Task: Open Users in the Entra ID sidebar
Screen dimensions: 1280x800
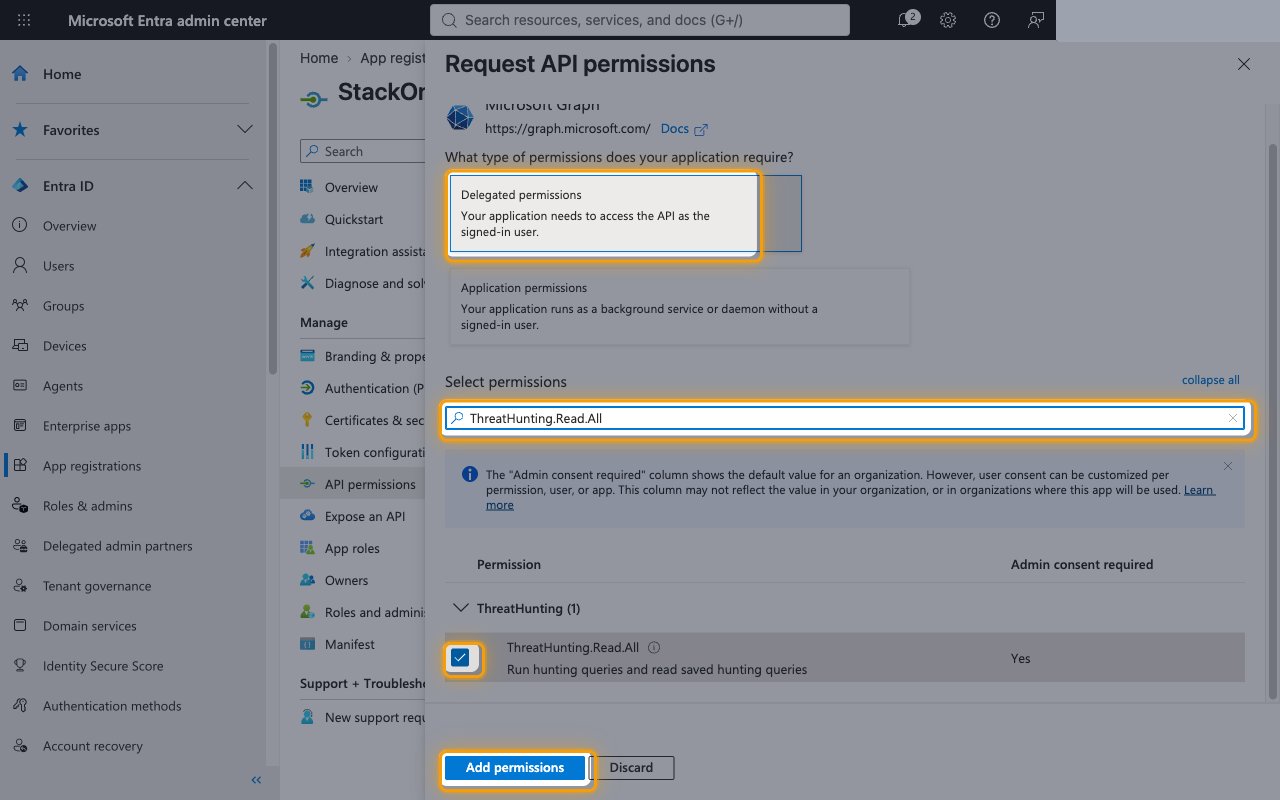Action: pyautogui.click(x=58, y=266)
